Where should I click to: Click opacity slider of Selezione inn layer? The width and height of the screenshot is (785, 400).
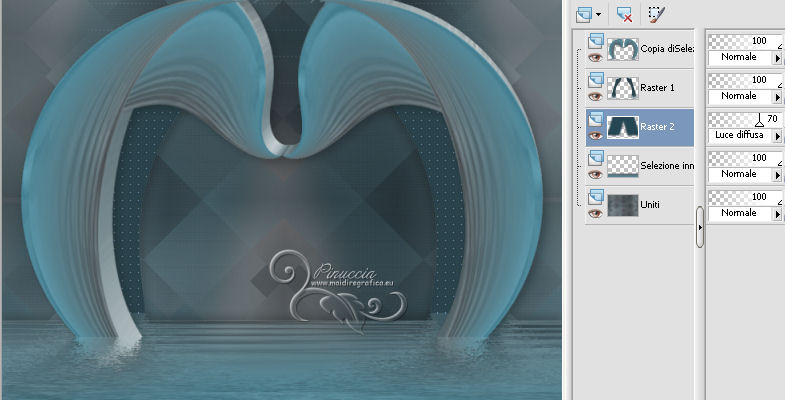click(x=745, y=158)
